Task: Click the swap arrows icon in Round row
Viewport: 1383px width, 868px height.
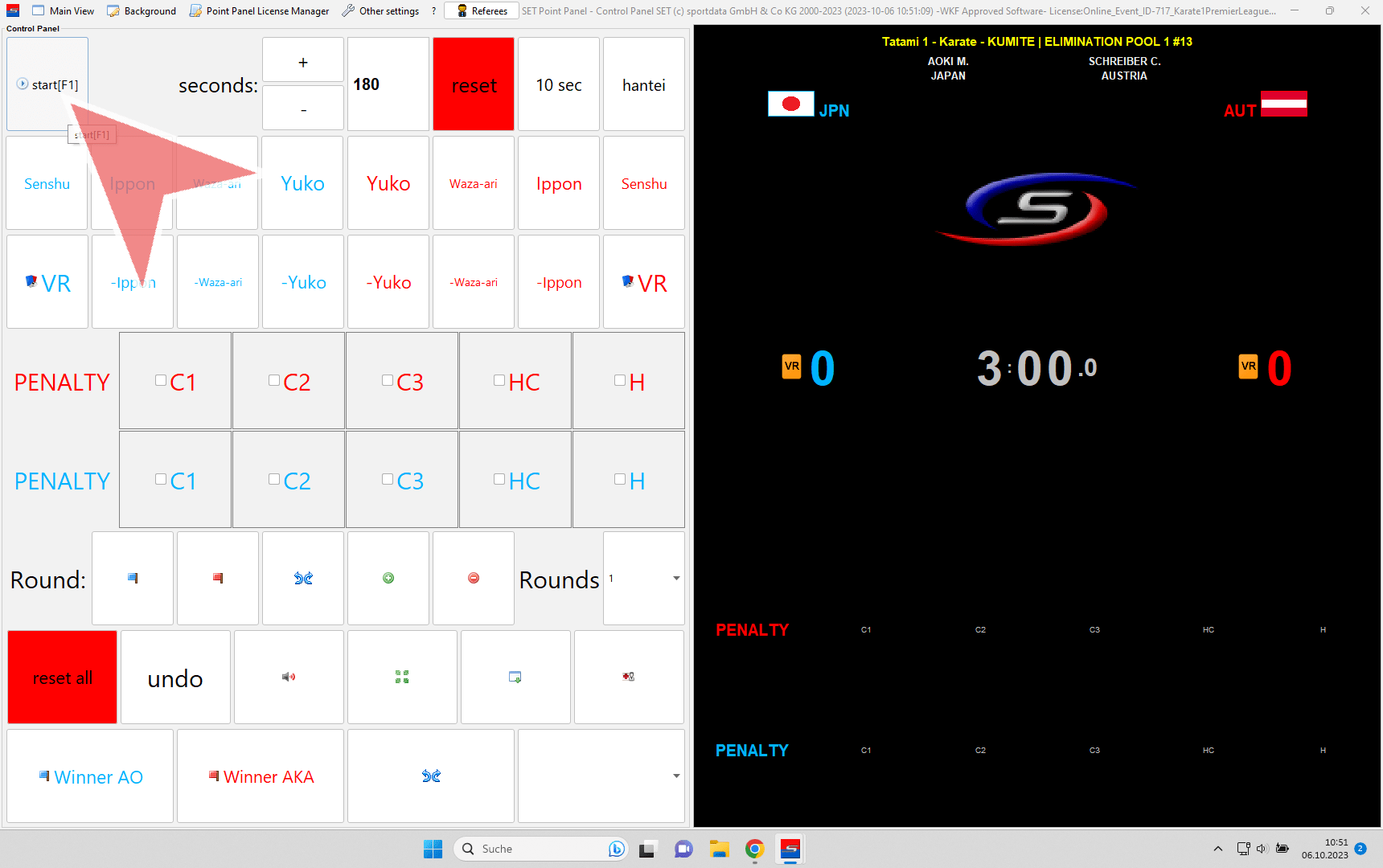Action: coord(303,578)
